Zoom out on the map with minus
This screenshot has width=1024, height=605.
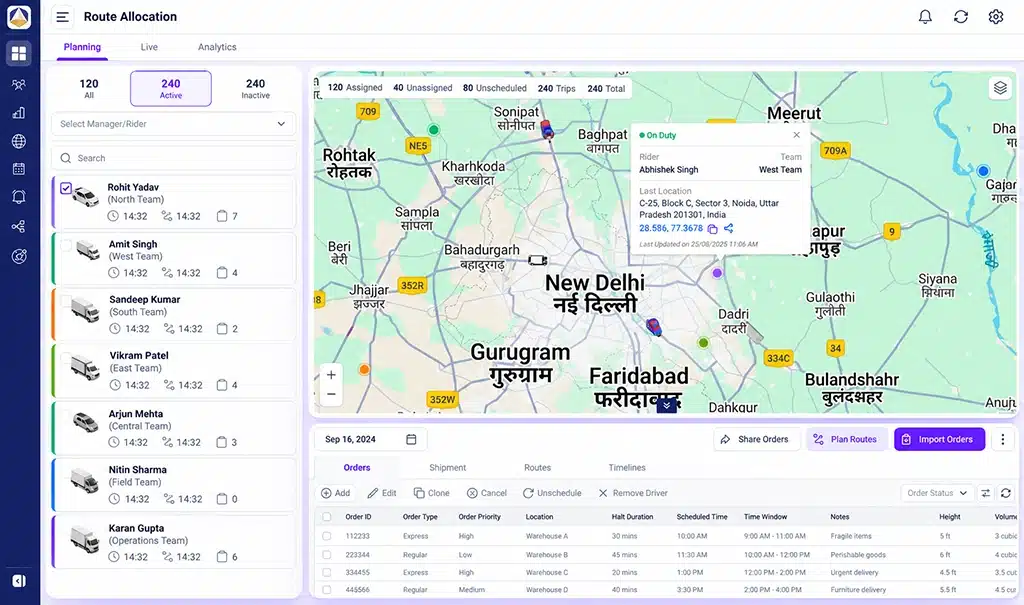point(331,394)
